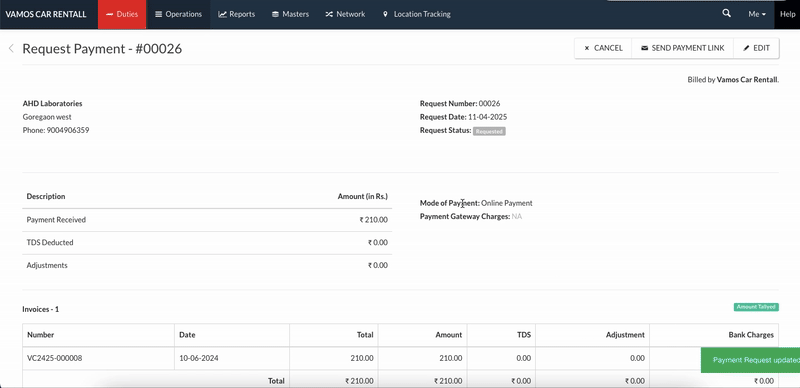This screenshot has height=388, width=800.
Task: Click the Location Tracking pin icon
Action: tap(385, 14)
